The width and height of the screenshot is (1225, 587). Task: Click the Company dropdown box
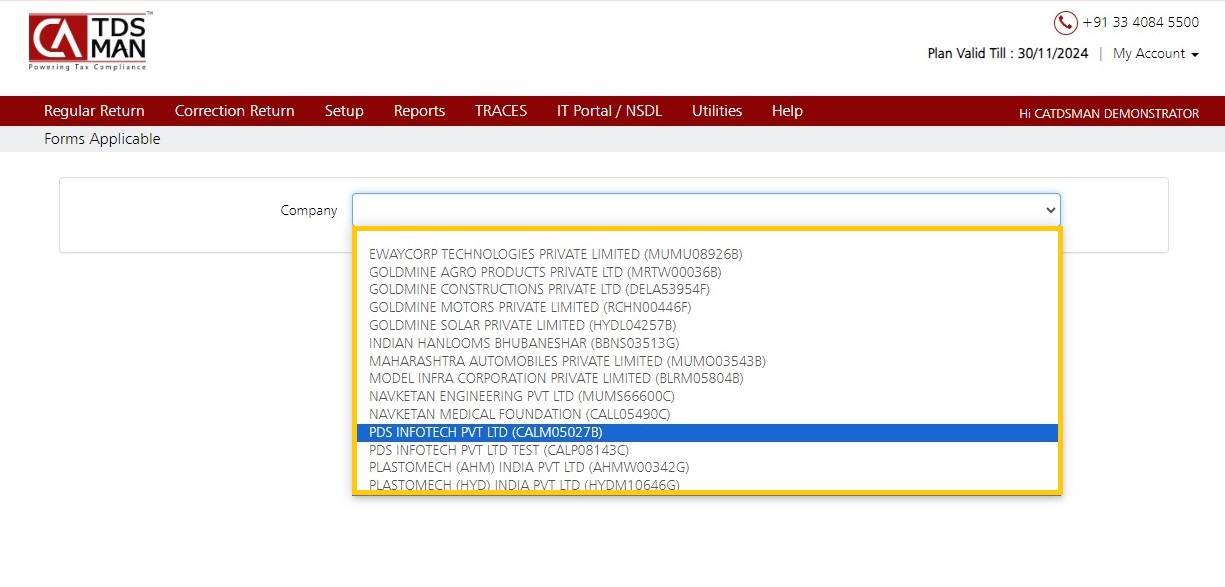click(706, 210)
